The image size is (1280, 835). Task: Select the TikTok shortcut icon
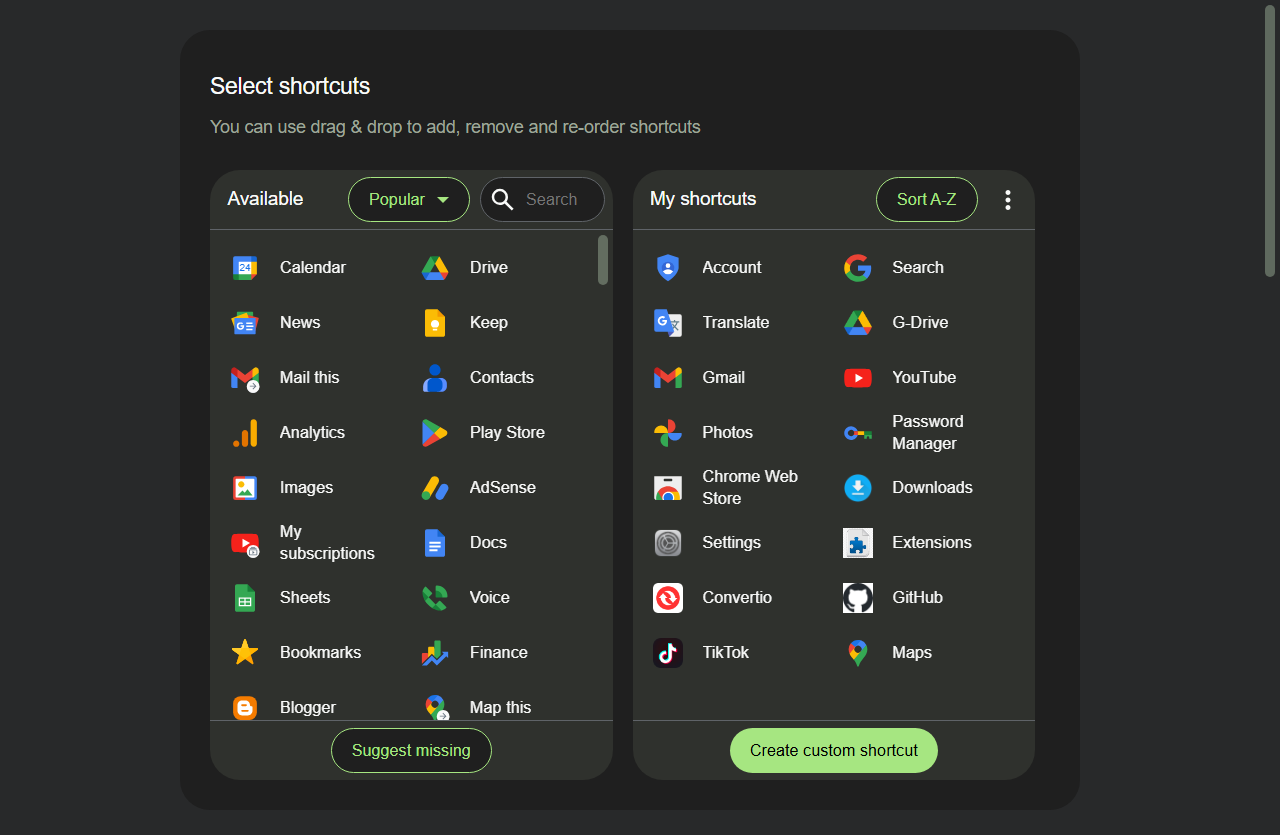(x=667, y=652)
